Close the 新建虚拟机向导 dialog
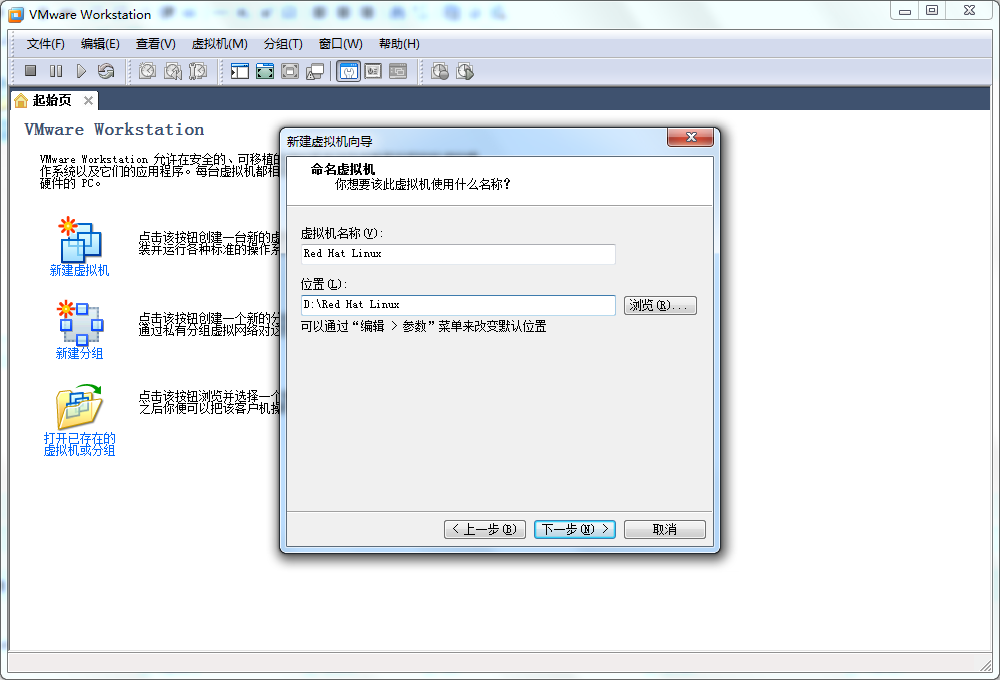Viewport: 1000px width, 680px height. click(691, 137)
